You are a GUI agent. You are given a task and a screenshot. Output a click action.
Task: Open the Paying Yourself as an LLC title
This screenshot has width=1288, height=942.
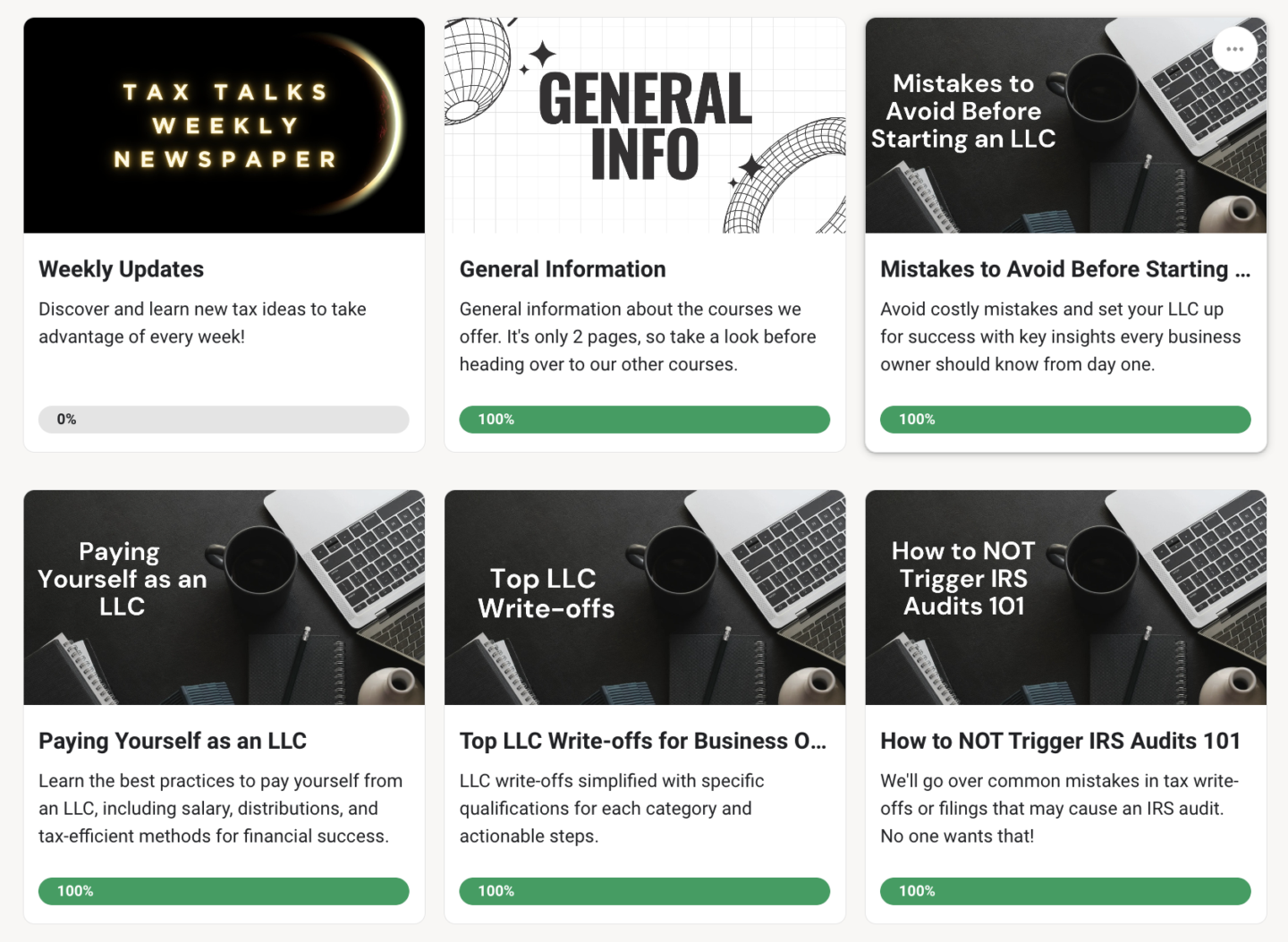(173, 741)
